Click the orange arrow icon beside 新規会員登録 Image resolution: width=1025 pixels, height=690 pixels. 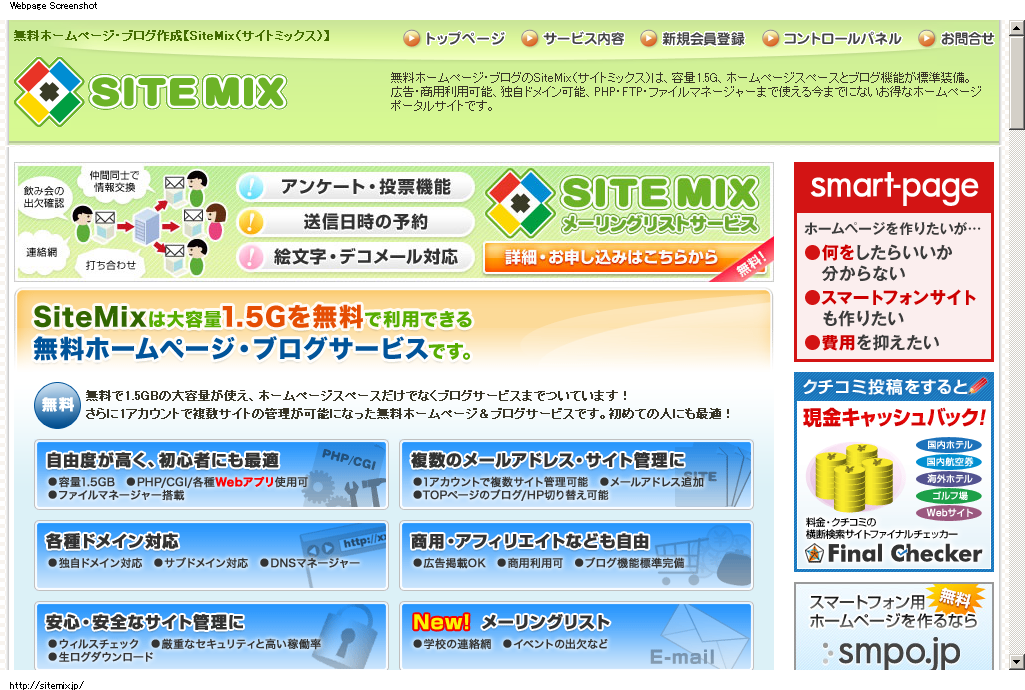coord(648,39)
